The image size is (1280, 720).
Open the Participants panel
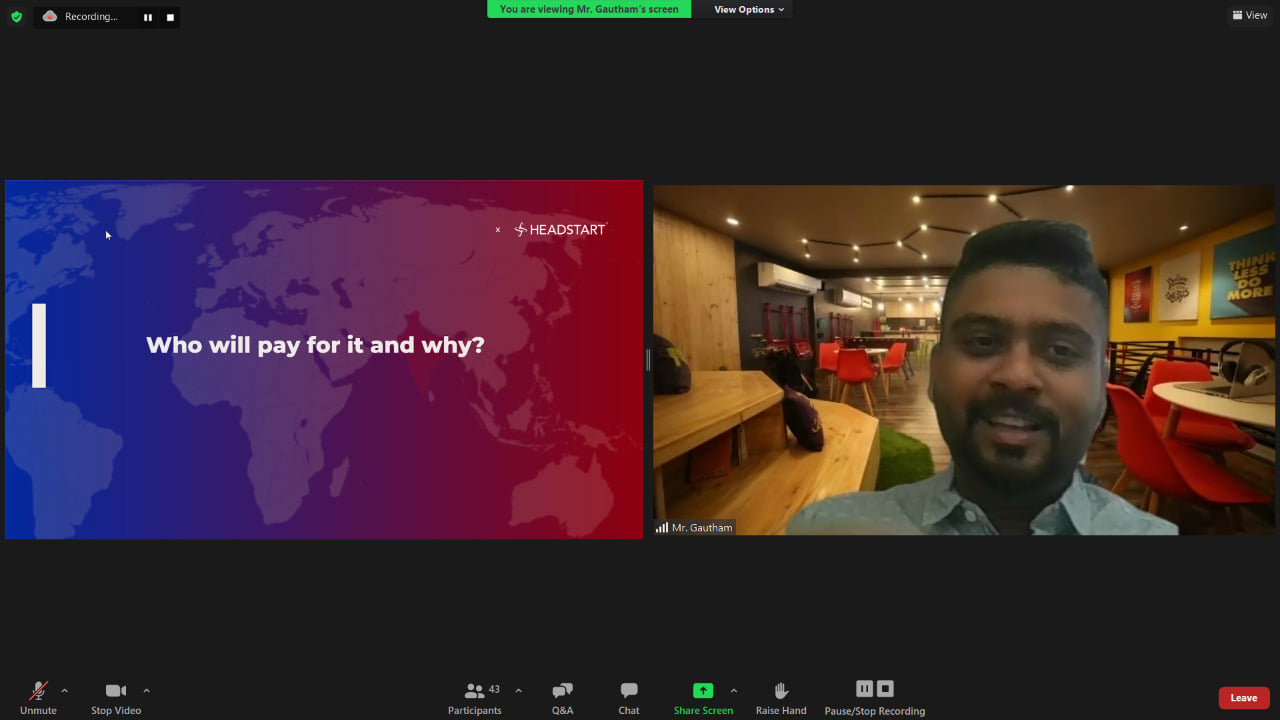pos(475,697)
